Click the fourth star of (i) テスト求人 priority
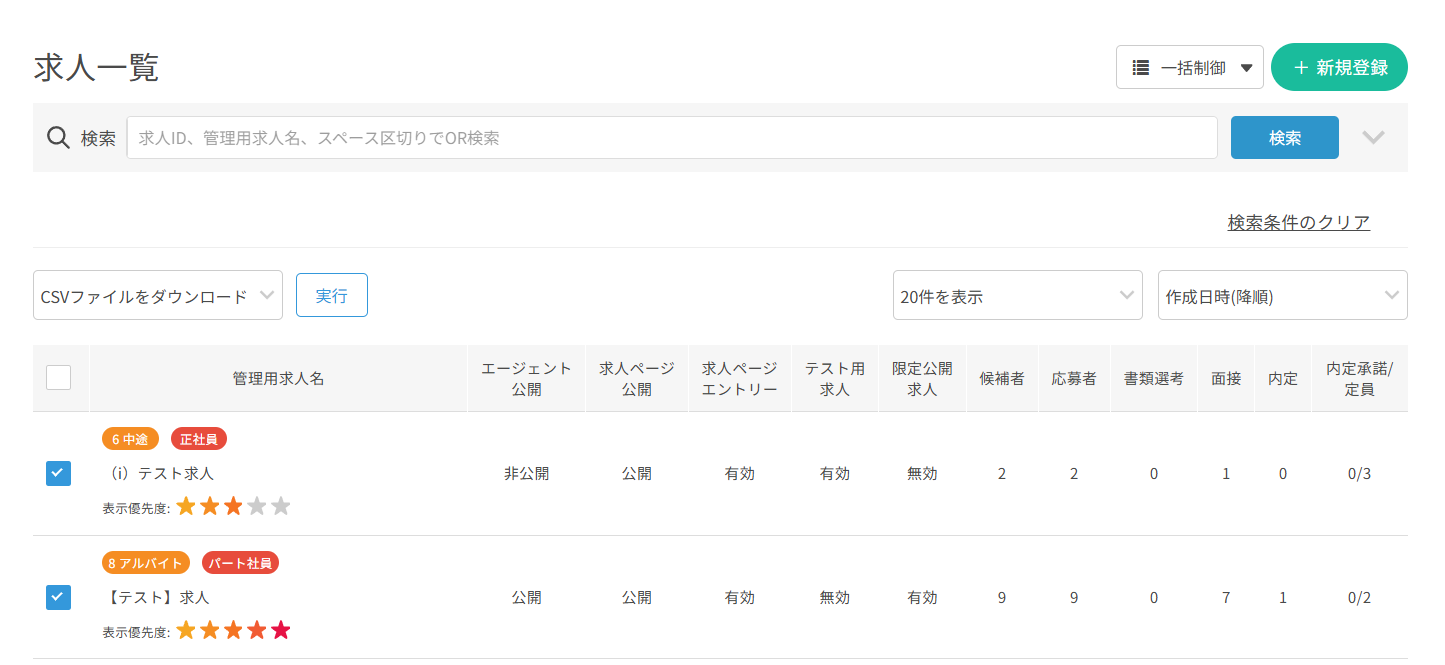Screen dimensions: 1445x665 coord(257,506)
